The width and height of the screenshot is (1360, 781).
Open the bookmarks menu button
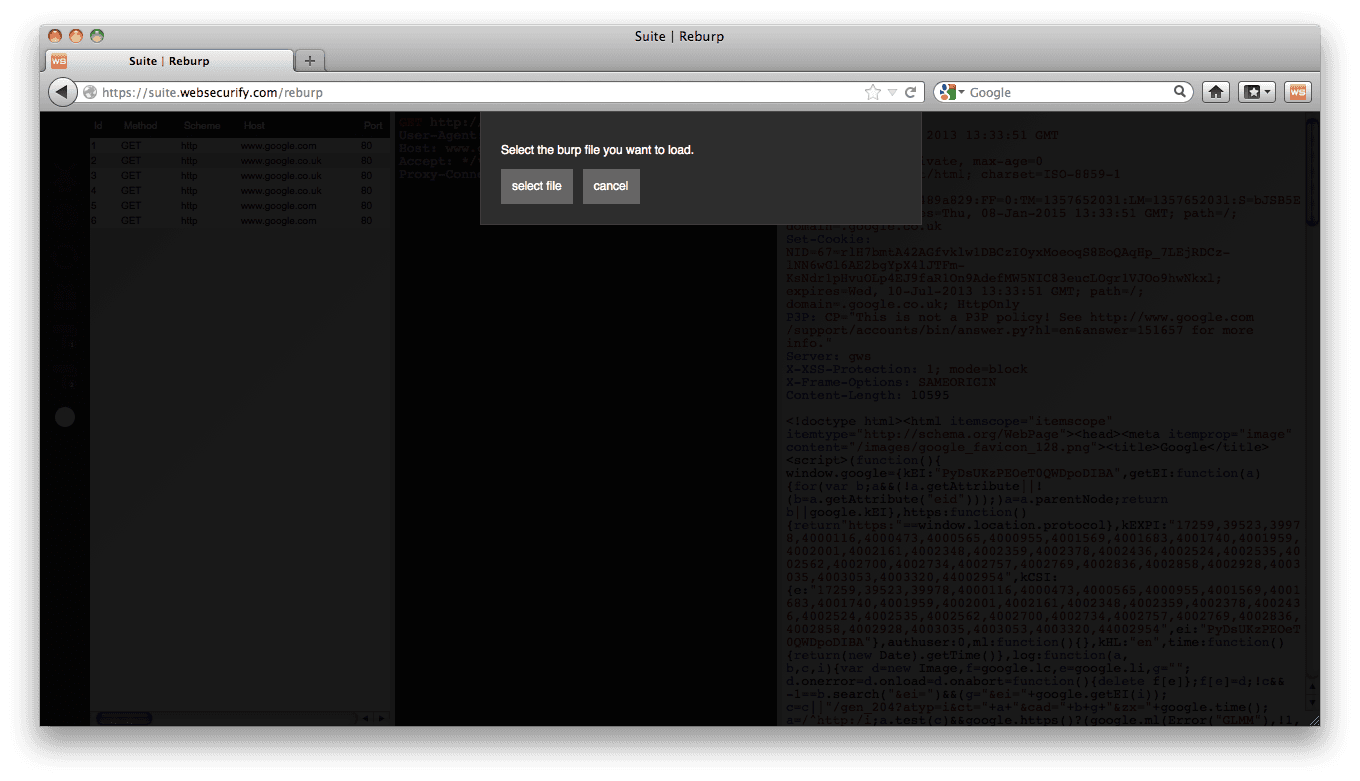coord(1257,92)
